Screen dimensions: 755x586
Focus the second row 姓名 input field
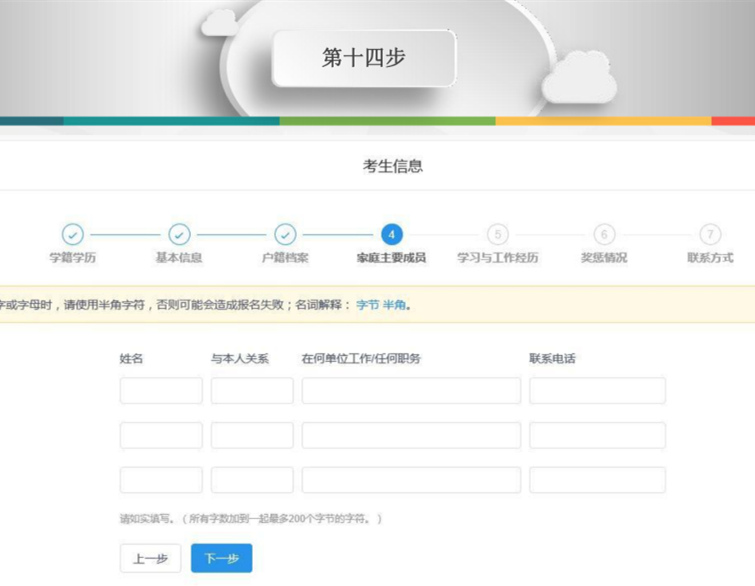point(161,435)
